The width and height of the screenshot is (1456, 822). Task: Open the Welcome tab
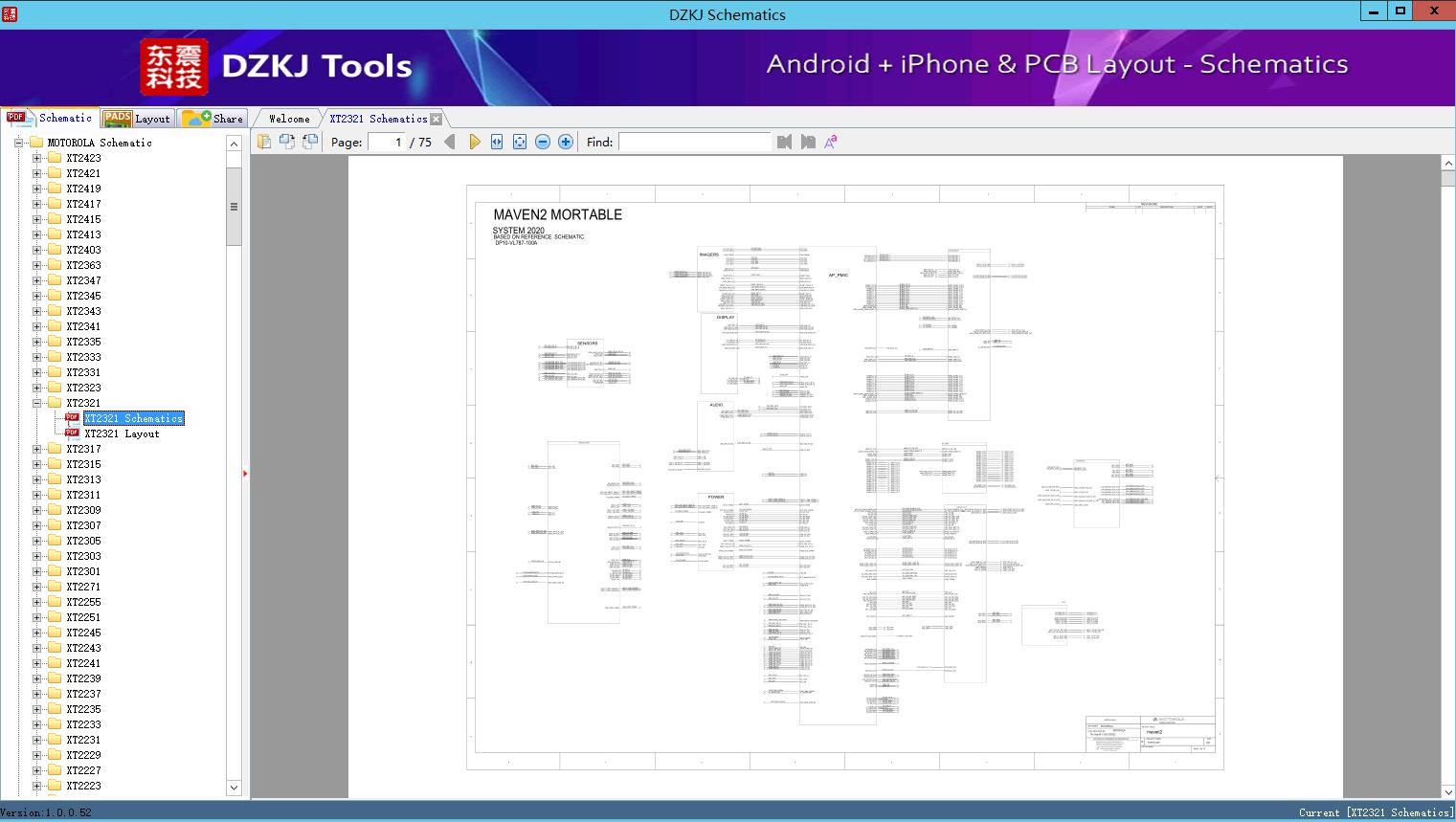point(289,119)
